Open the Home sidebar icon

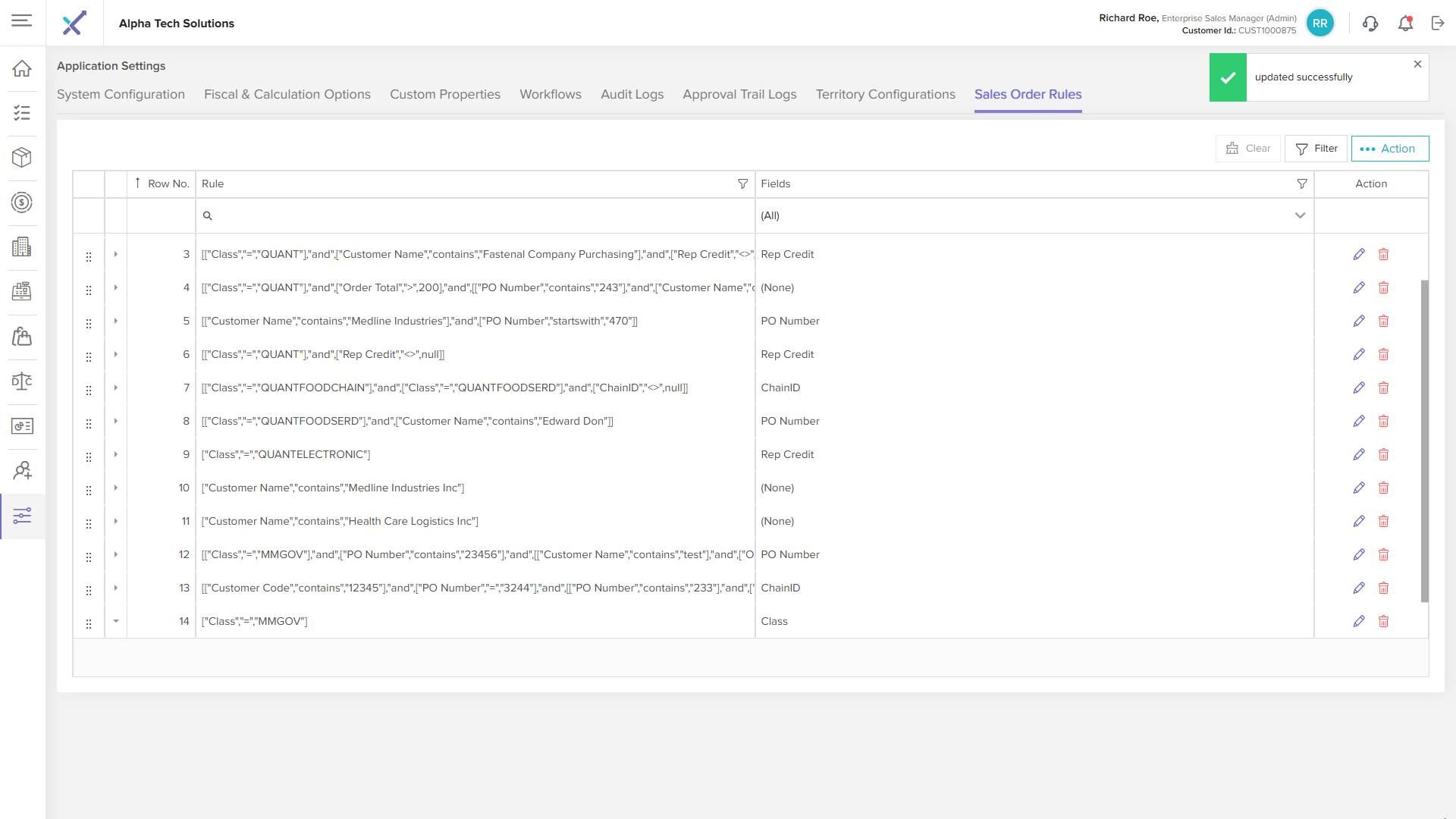pos(22,68)
